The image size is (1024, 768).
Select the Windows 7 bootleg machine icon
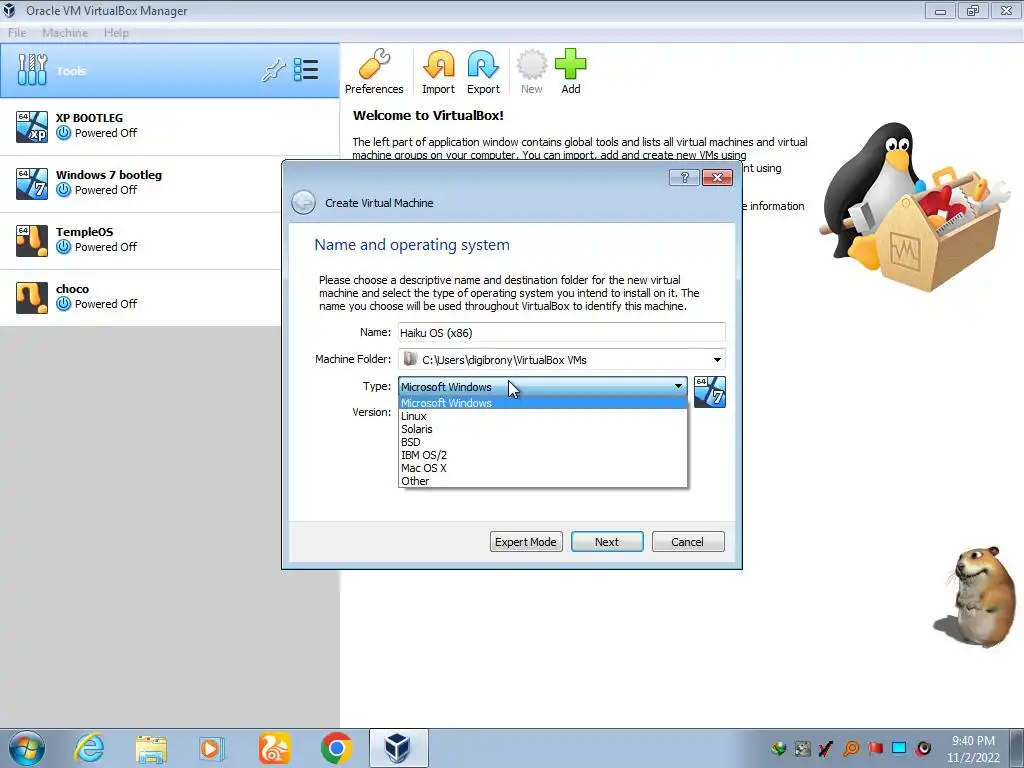click(32, 184)
